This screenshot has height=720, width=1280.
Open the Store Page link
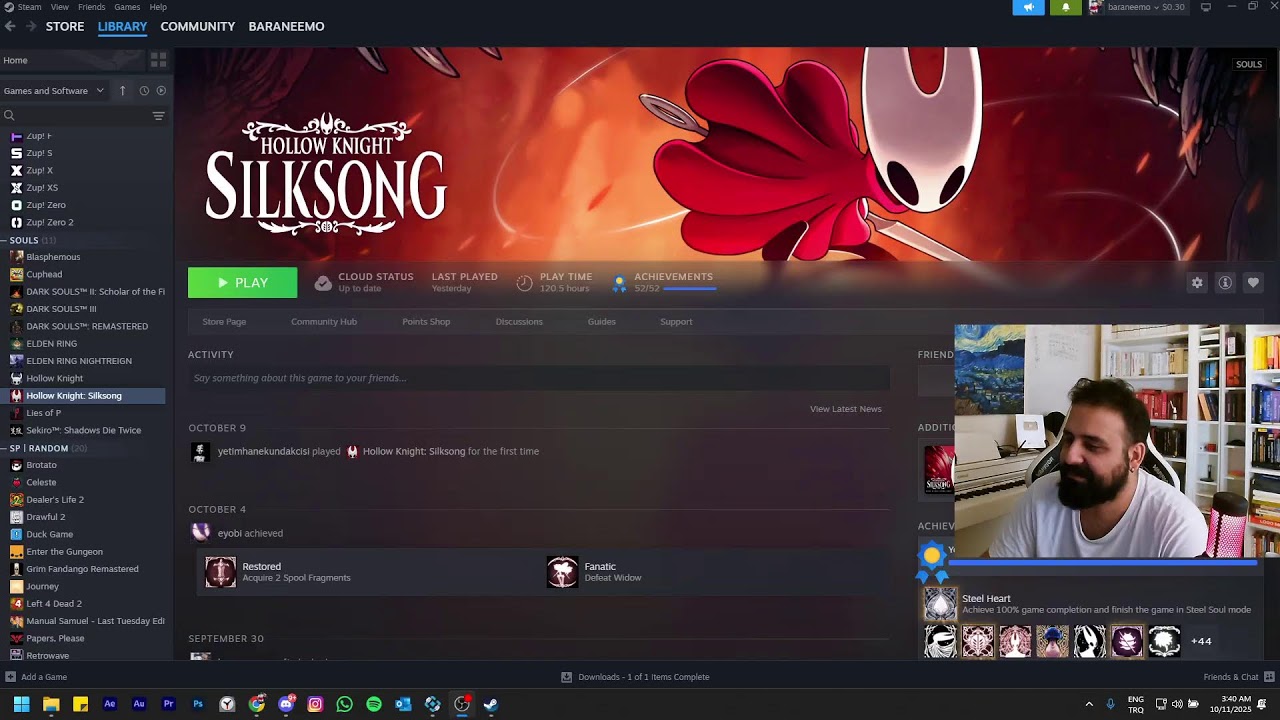click(x=224, y=322)
